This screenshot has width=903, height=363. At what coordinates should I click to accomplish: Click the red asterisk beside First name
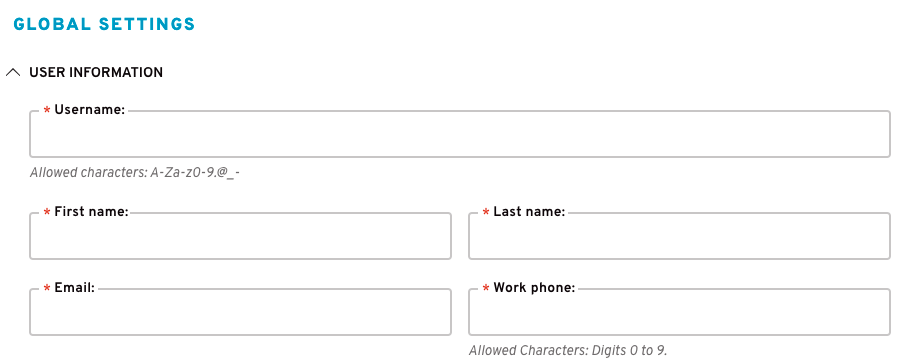[47, 213]
